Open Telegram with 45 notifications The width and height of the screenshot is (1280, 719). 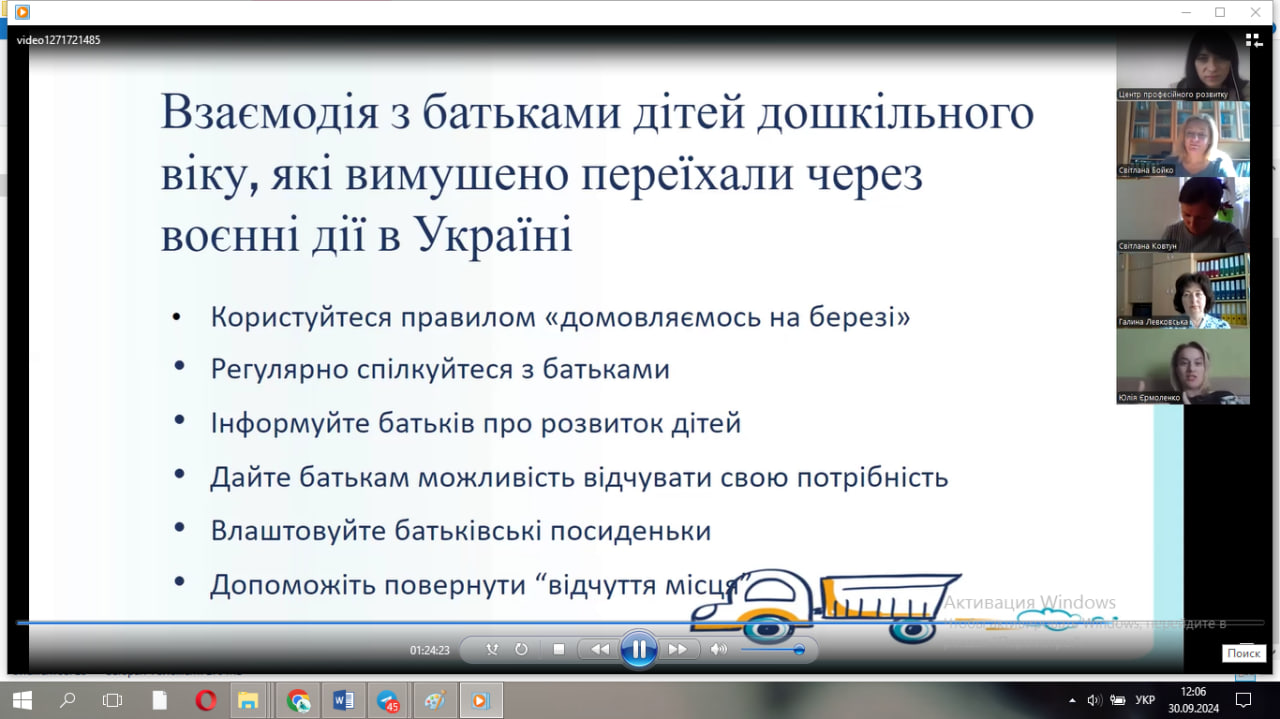tap(389, 700)
